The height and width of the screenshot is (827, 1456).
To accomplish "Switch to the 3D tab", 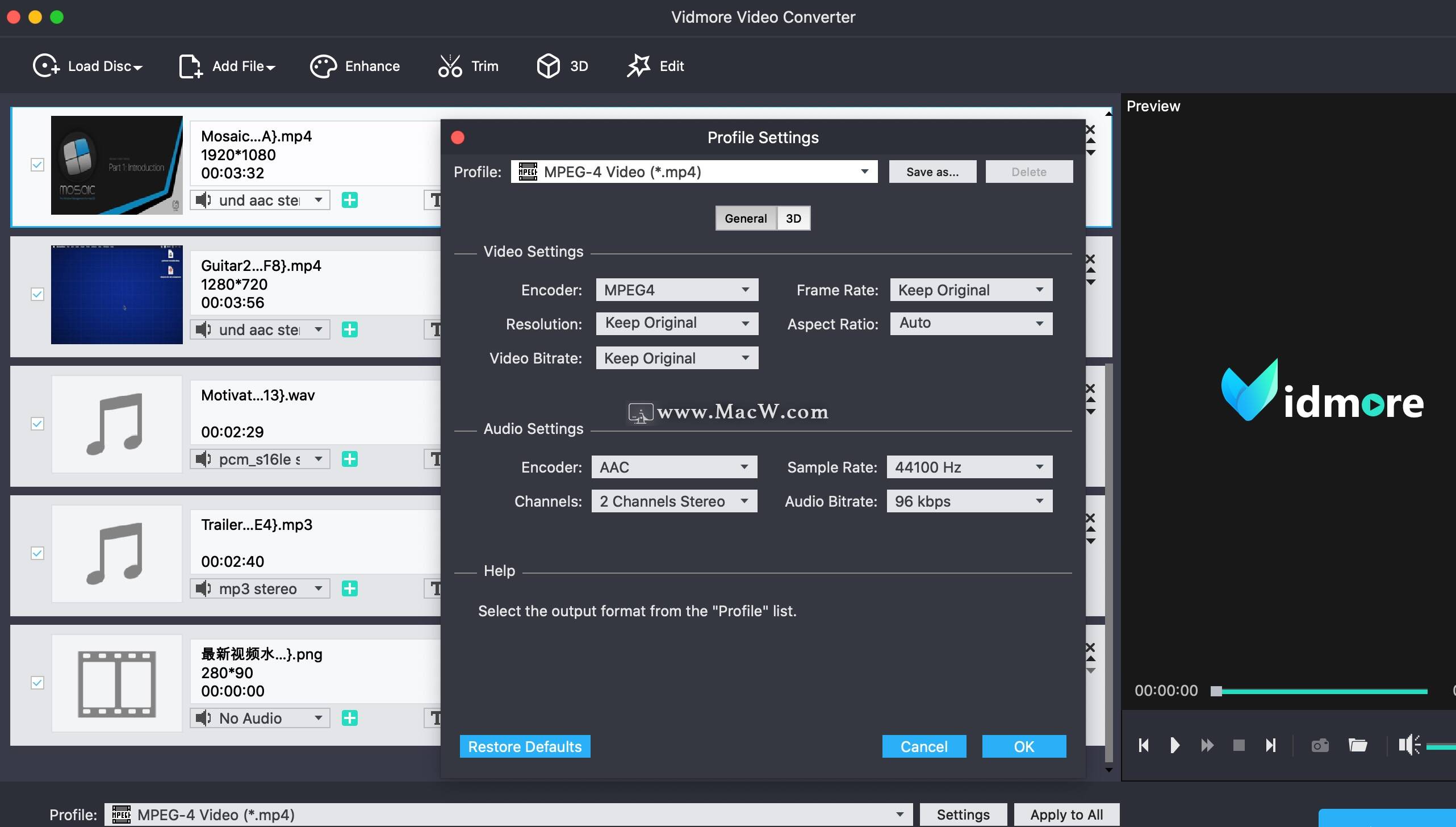I will click(793, 218).
